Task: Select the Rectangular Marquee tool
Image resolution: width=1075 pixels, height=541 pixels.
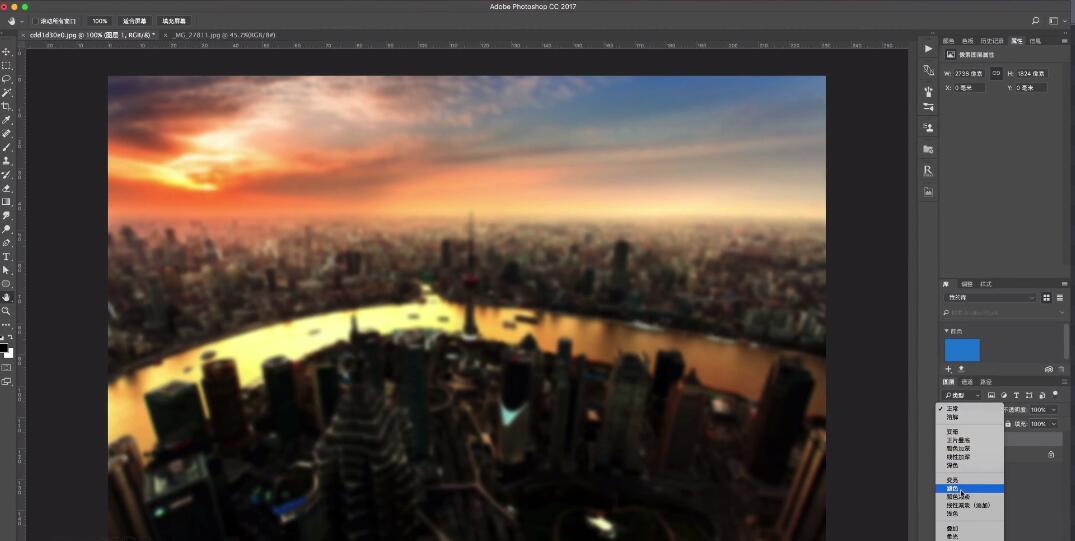Action: 7,66
